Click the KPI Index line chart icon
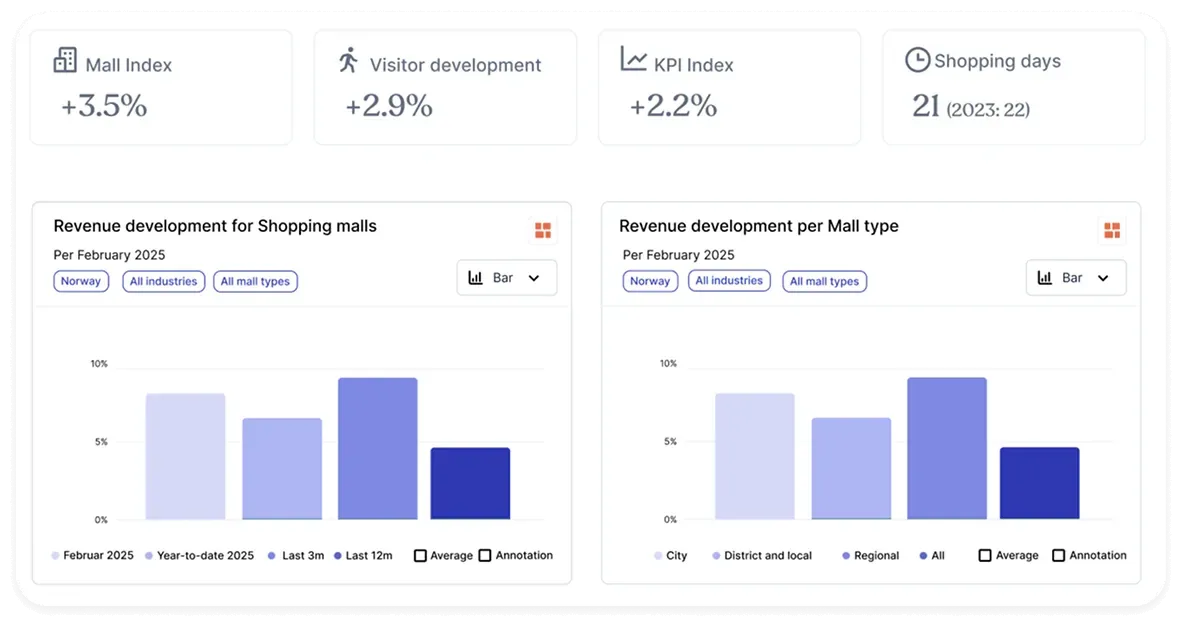The width and height of the screenshot is (1182, 626). 633,60
